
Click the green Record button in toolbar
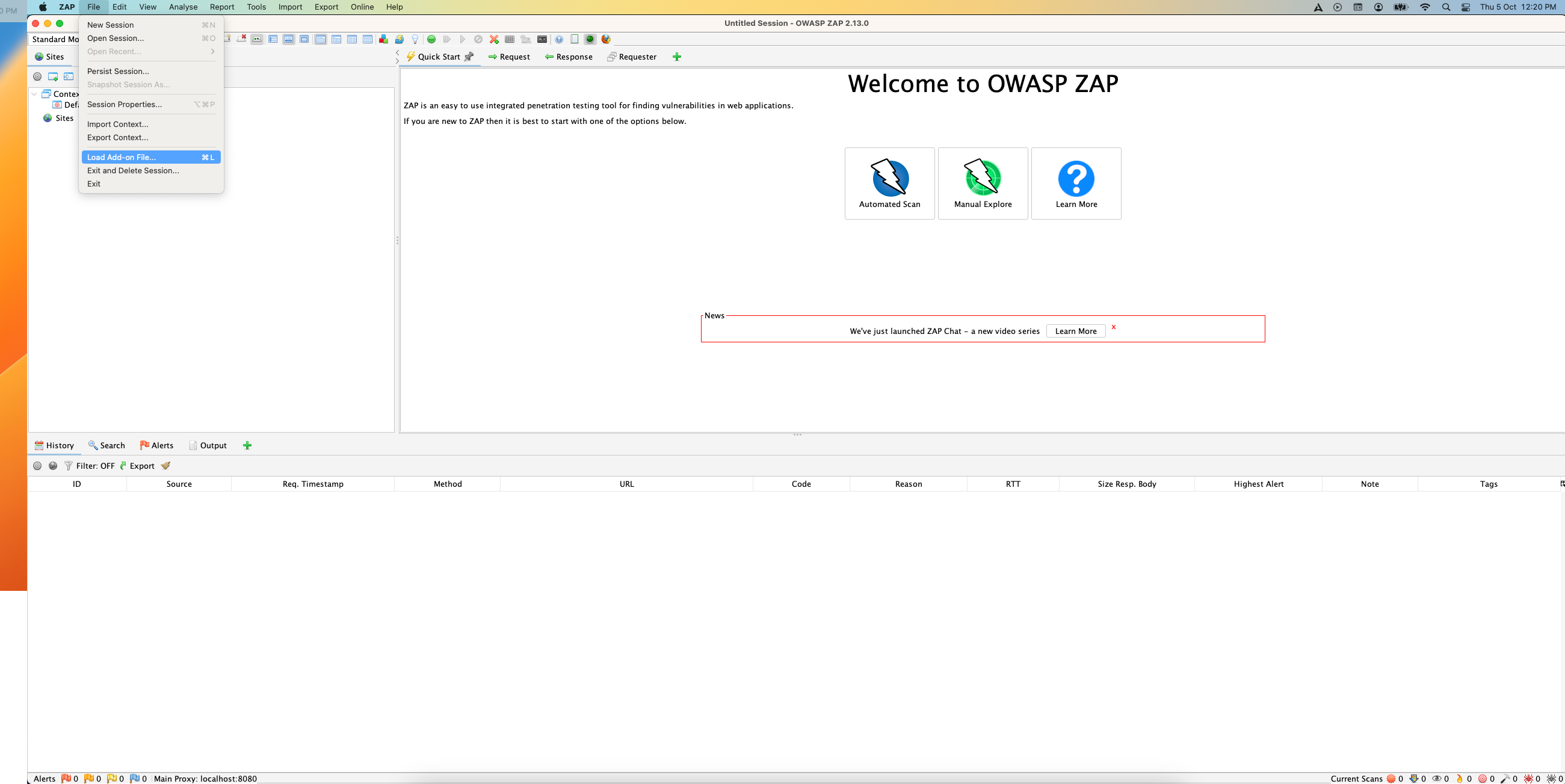tap(431, 39)
